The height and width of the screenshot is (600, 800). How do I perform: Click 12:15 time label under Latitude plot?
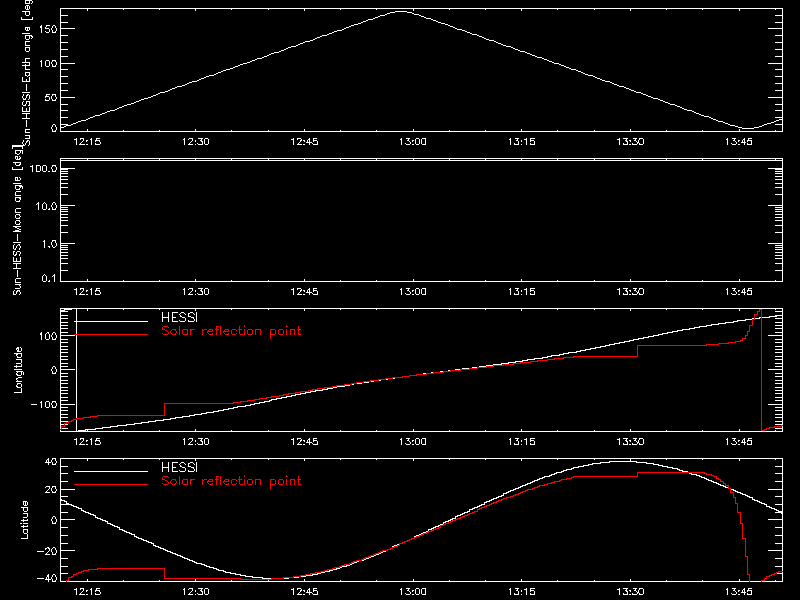point(87,592)
